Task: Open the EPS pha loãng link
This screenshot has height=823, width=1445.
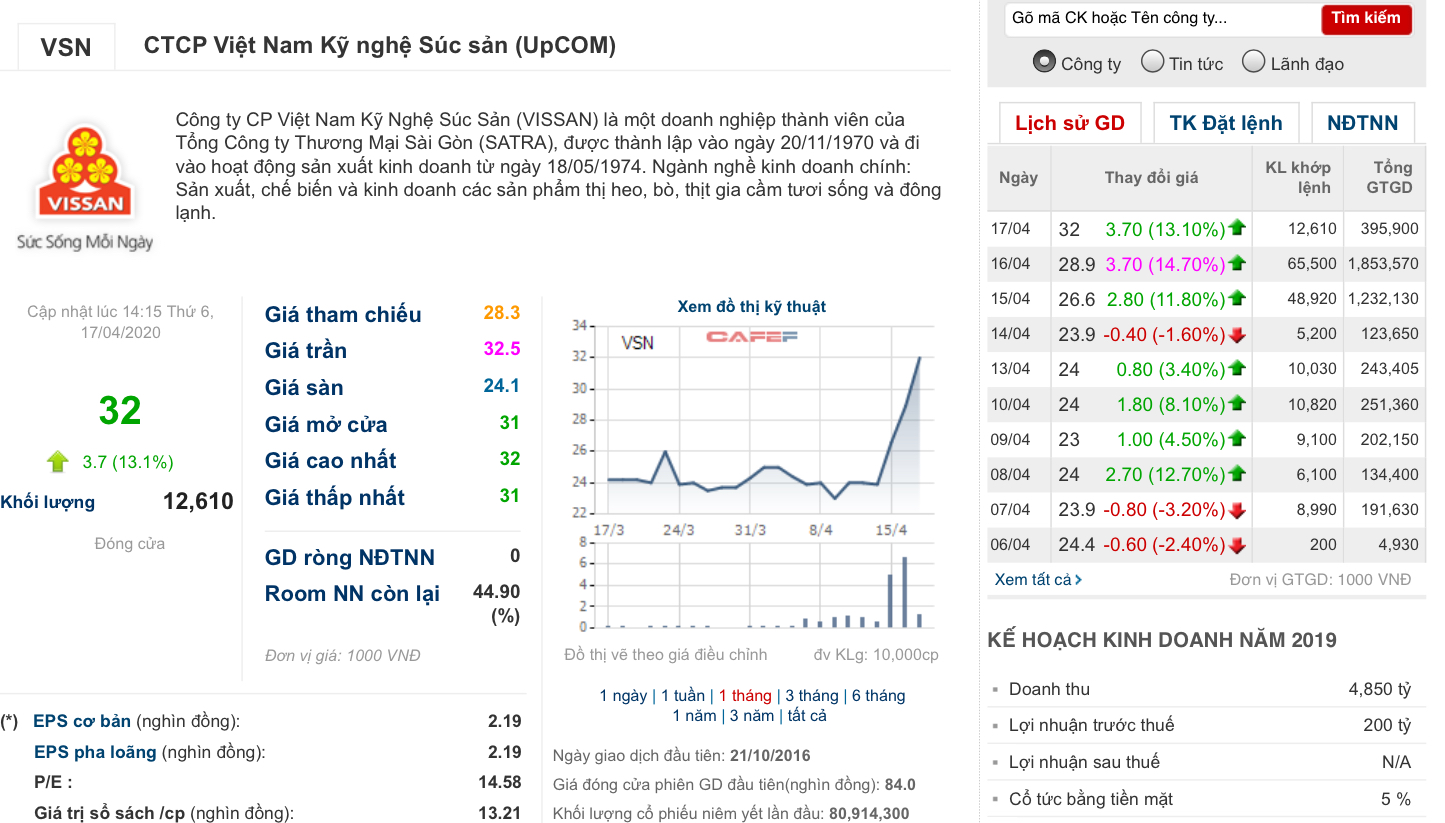Action: pos(95,752)
